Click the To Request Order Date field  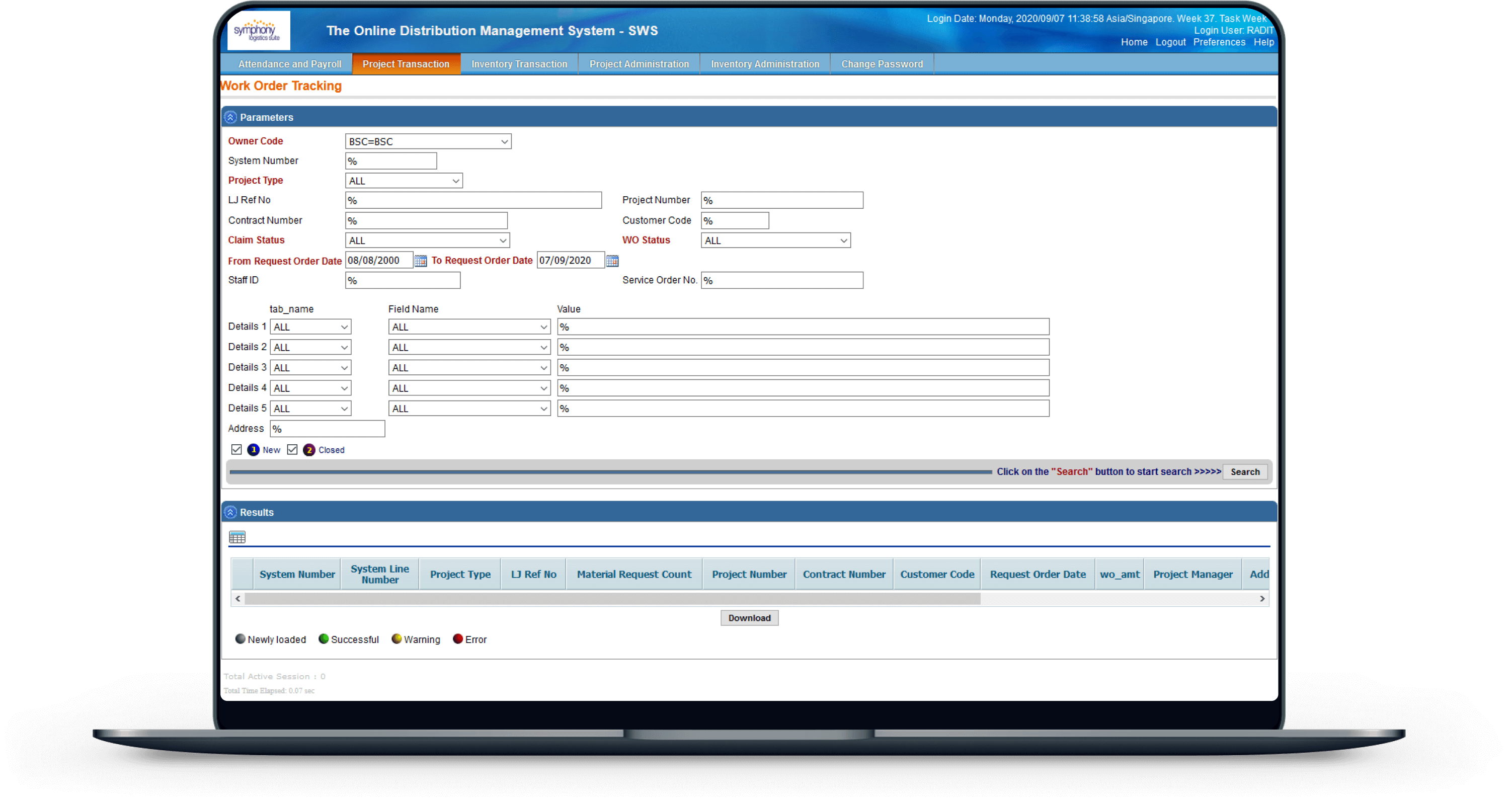pyautogui.click(x=571, y=261)
